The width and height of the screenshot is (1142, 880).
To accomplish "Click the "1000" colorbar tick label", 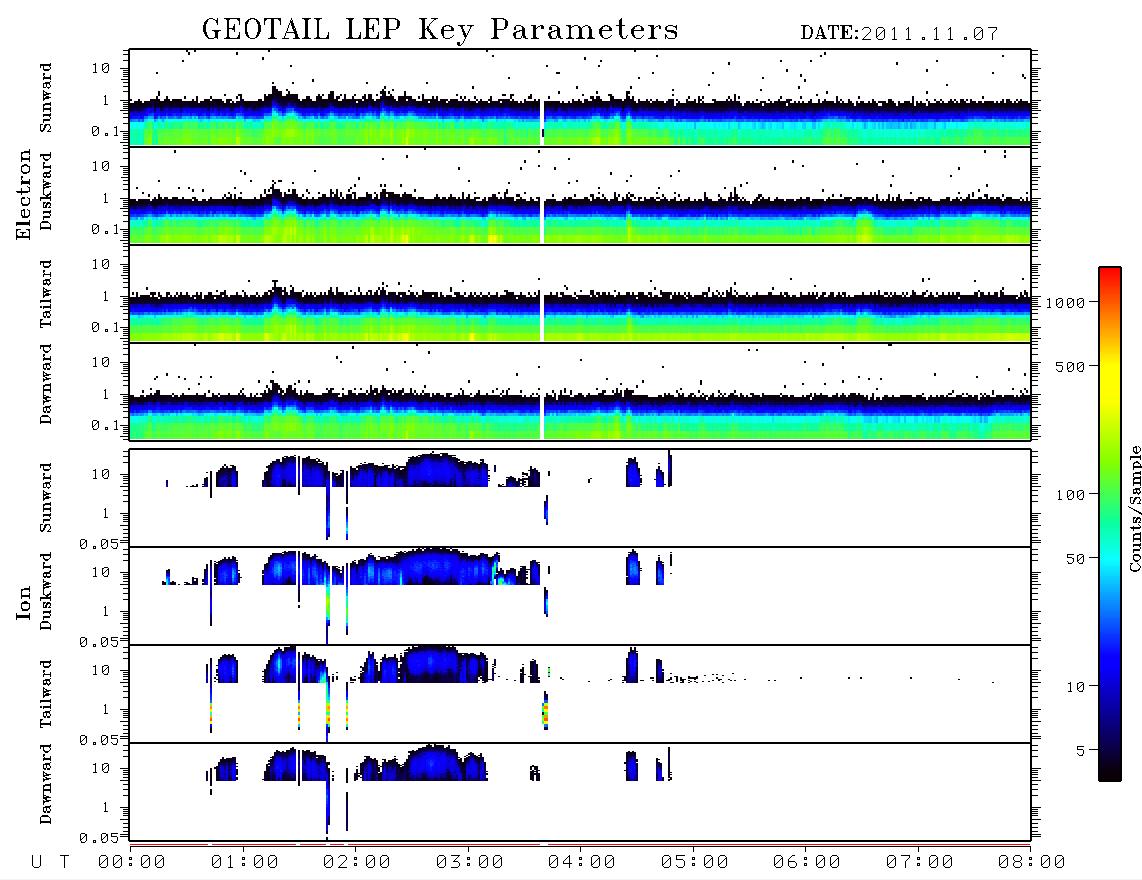I will [1065, 303].
